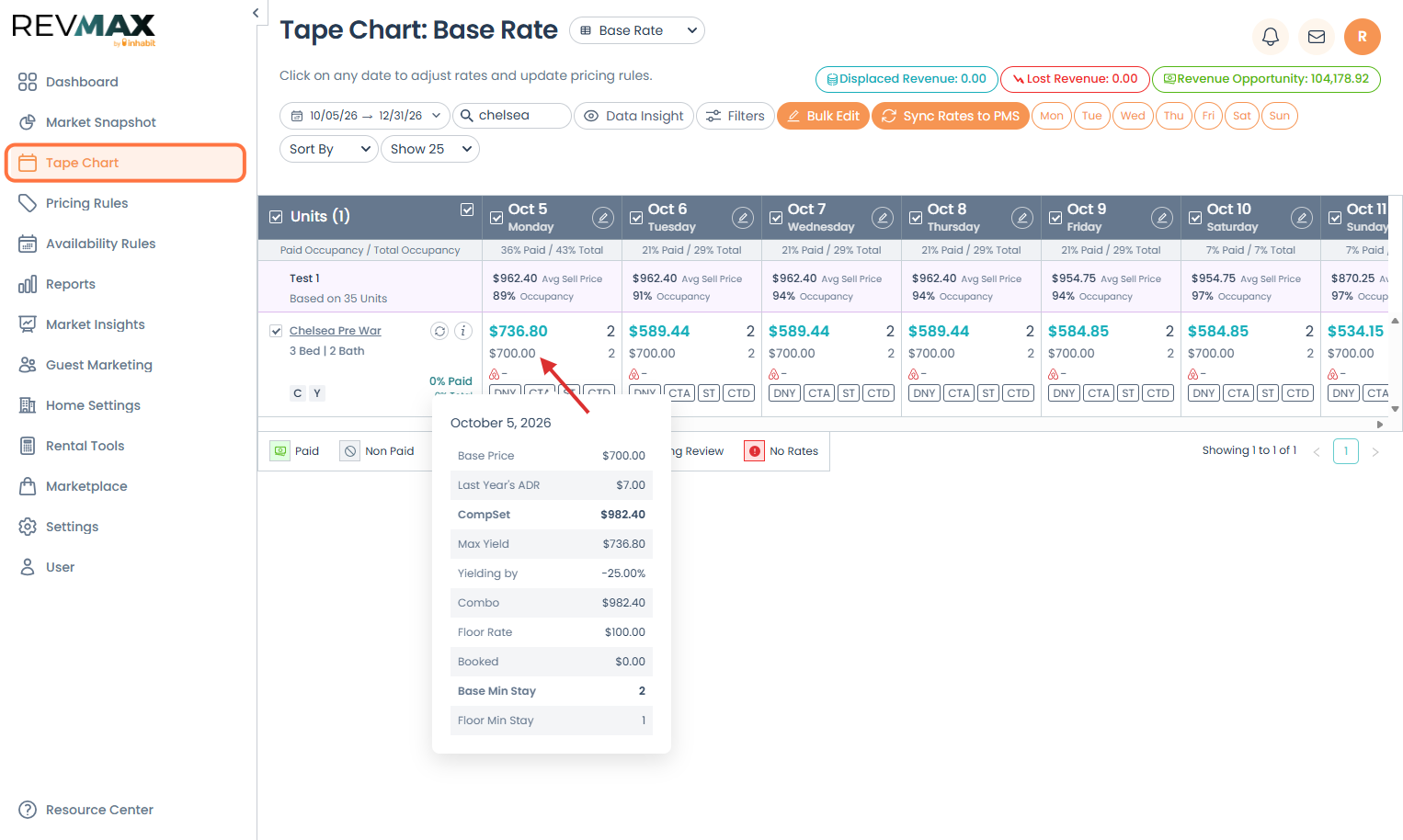
Task: Toggle the Oct 6 Tuesday column checkbox
Action: [636, 219]
